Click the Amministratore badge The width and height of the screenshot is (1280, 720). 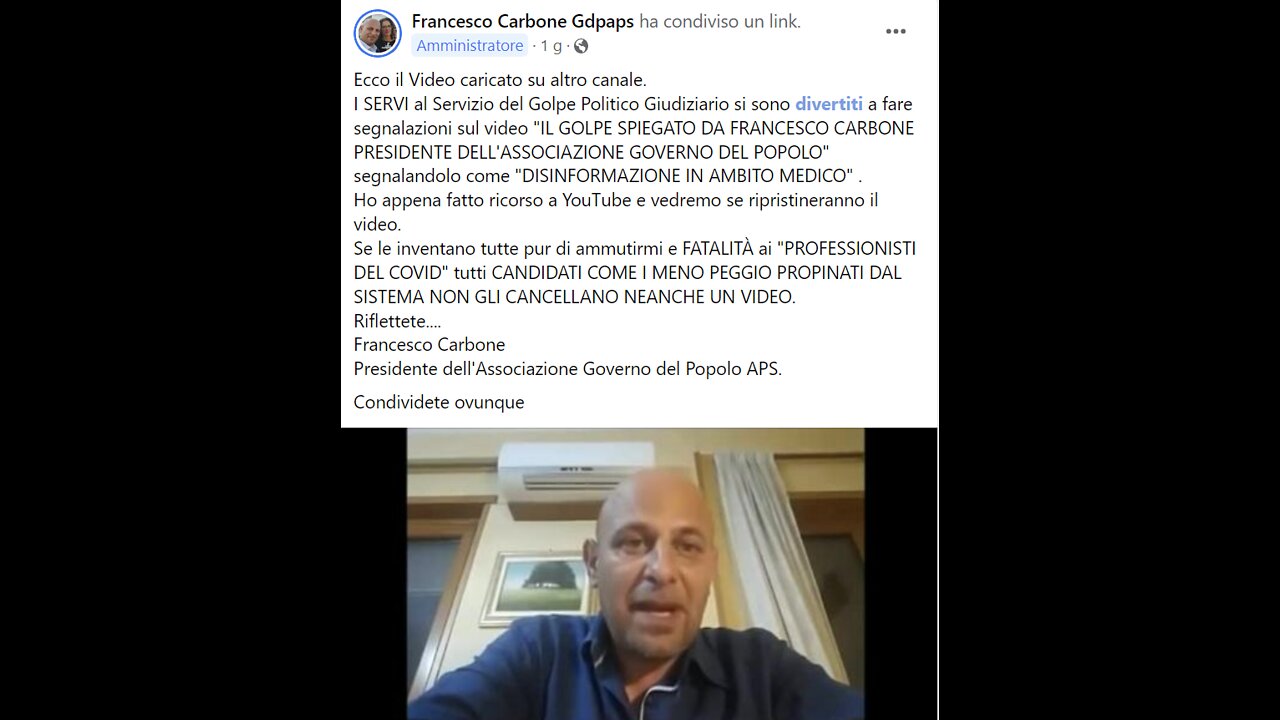pos(470,46)
